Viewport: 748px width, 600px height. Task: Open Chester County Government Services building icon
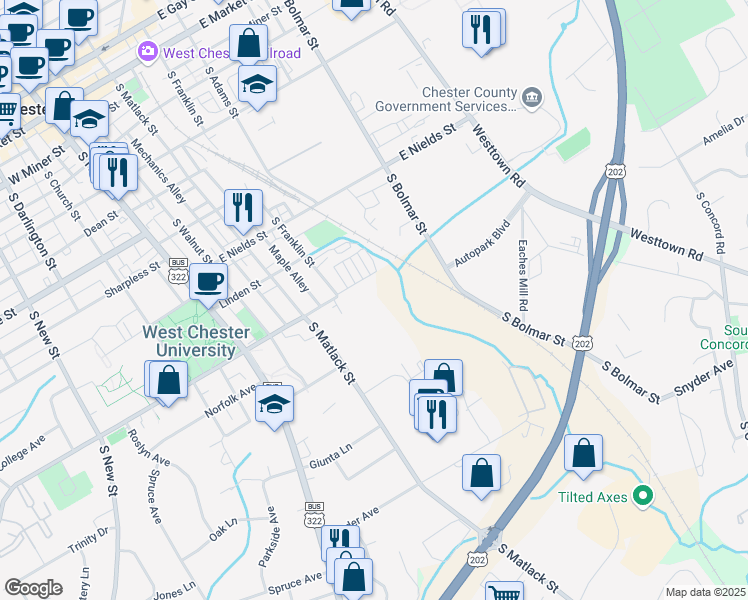tap(532, 98)
